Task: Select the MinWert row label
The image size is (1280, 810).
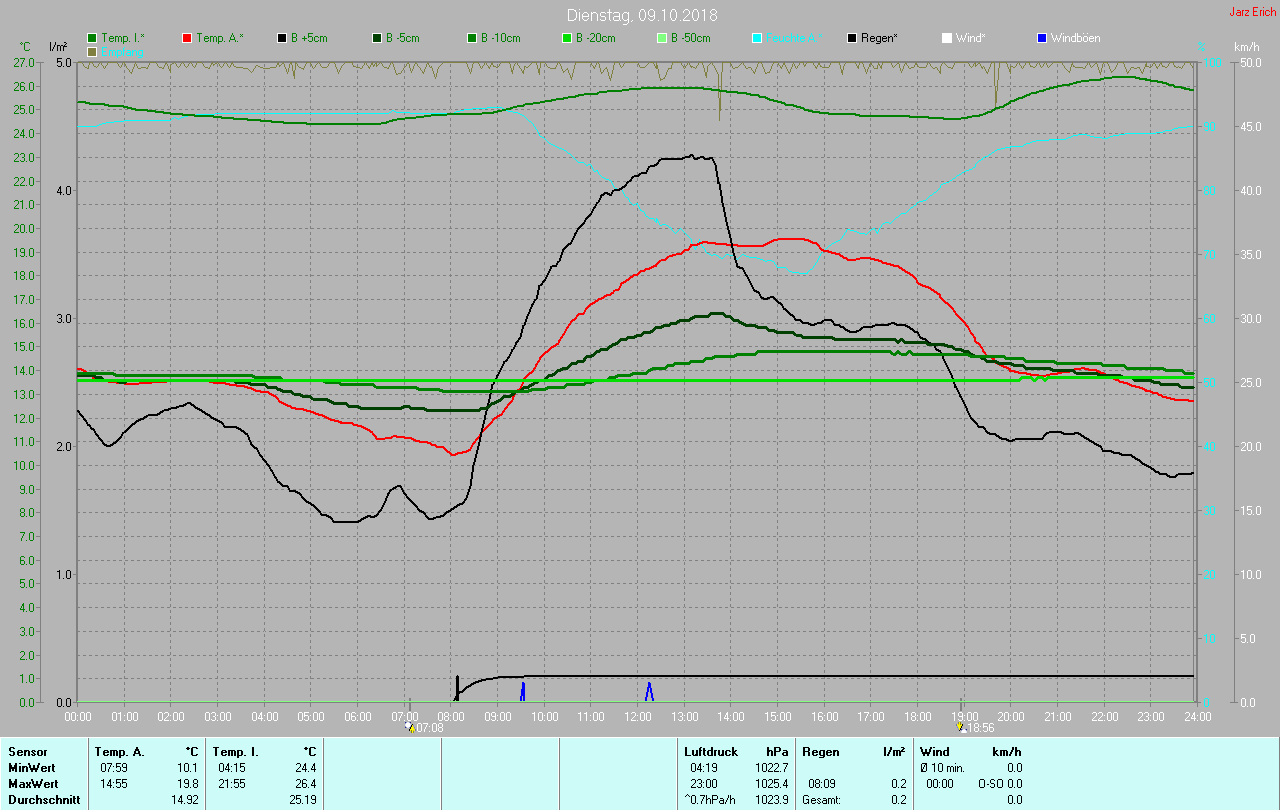Action: [x=34, y=767]
